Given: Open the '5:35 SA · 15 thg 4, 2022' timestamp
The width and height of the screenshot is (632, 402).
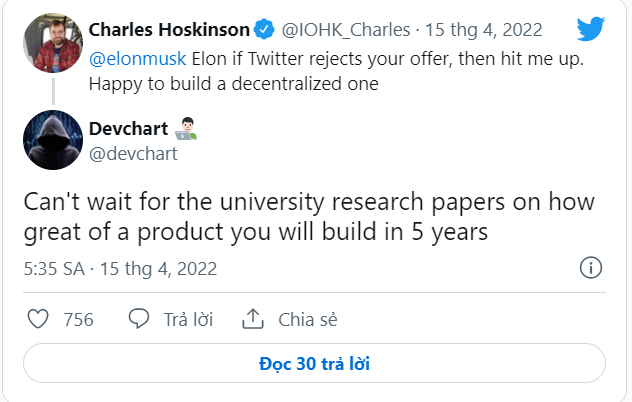Looking at the screenshot, I should click(121, 269).
